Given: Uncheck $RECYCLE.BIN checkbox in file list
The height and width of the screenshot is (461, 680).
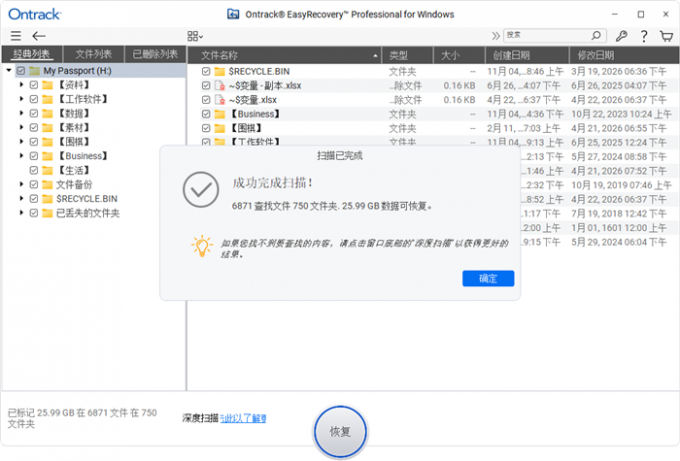Looking at the screenshot, I should pos(206,71).
